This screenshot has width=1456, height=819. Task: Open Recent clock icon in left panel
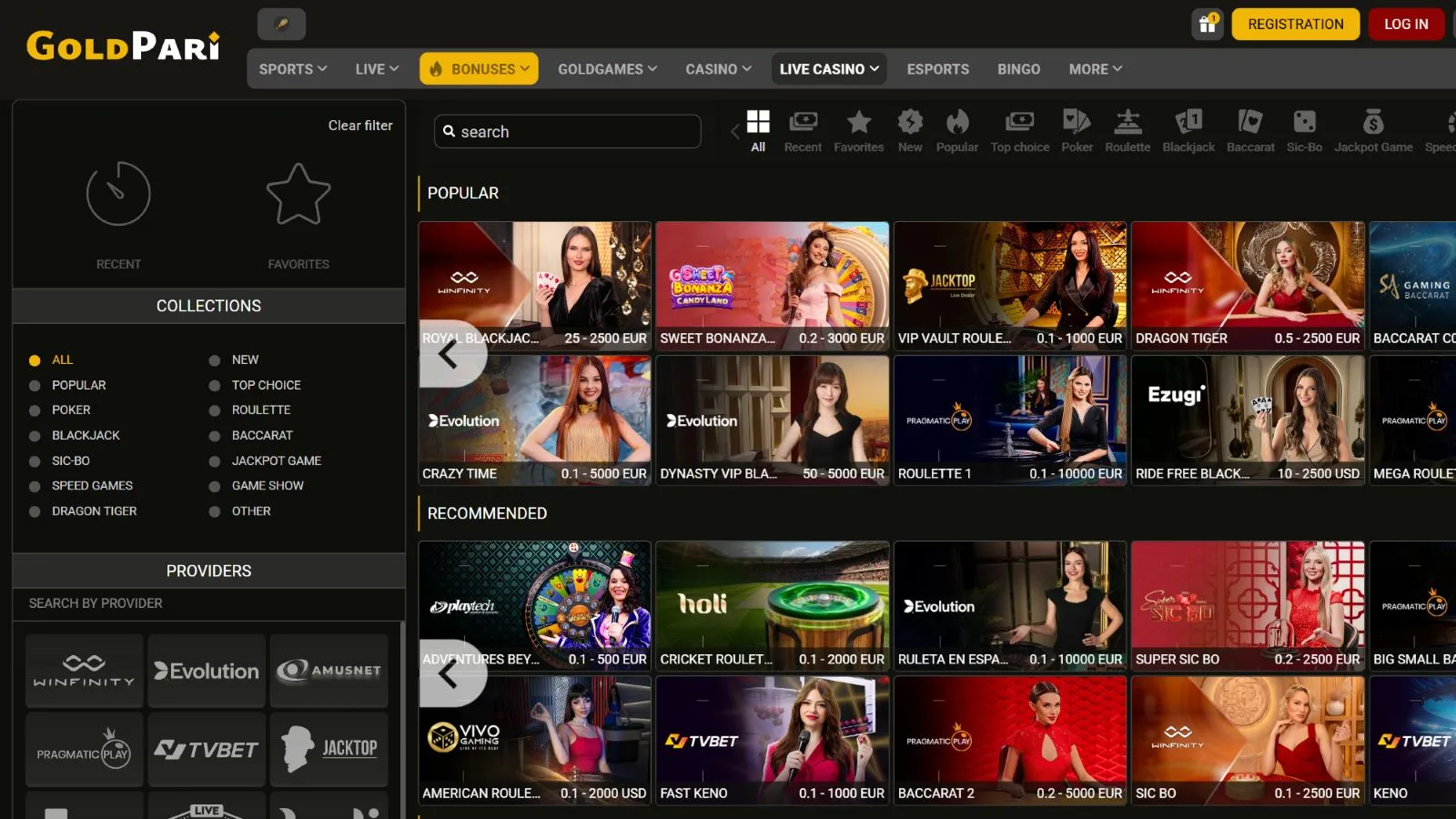[x=118, y=194]
